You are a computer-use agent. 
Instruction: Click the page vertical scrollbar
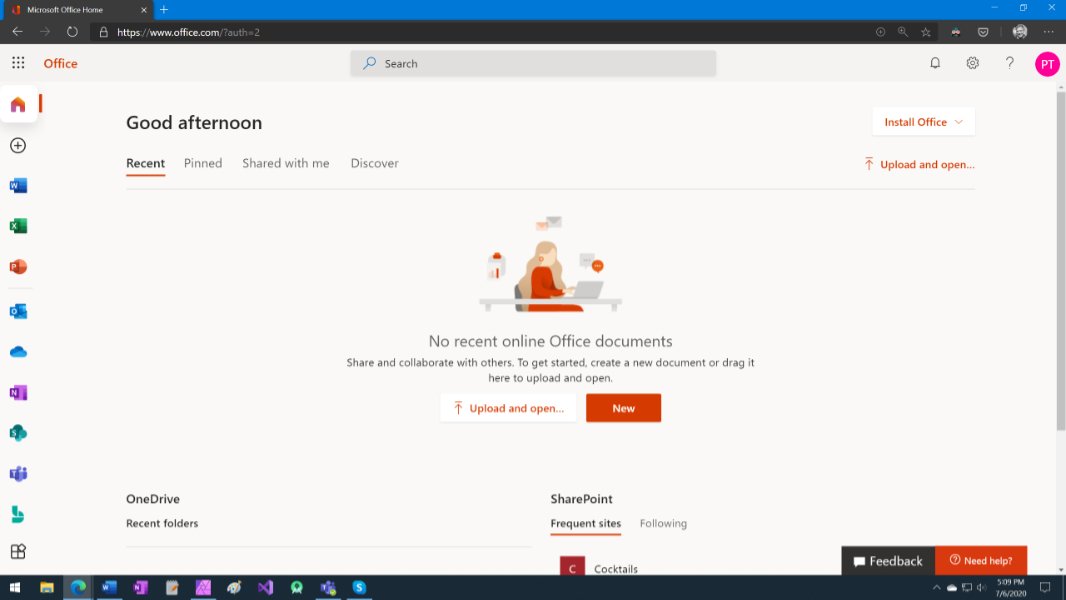coord(1061,261)
